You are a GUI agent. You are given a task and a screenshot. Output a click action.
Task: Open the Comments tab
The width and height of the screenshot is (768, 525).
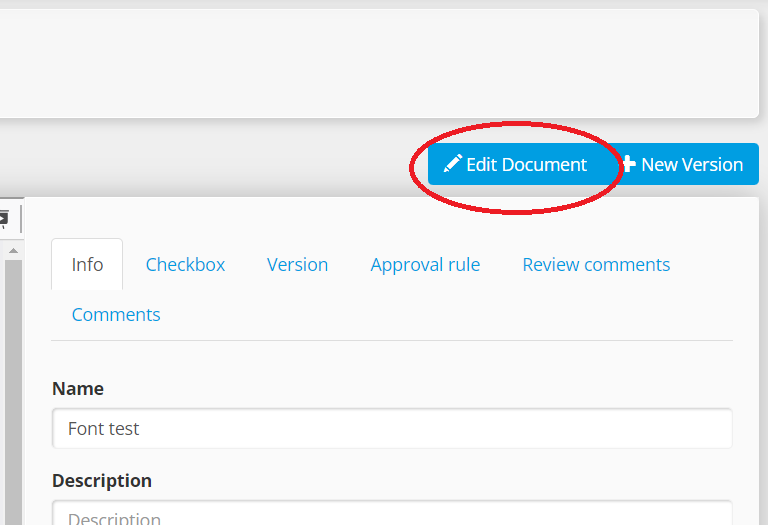[116, 314]
